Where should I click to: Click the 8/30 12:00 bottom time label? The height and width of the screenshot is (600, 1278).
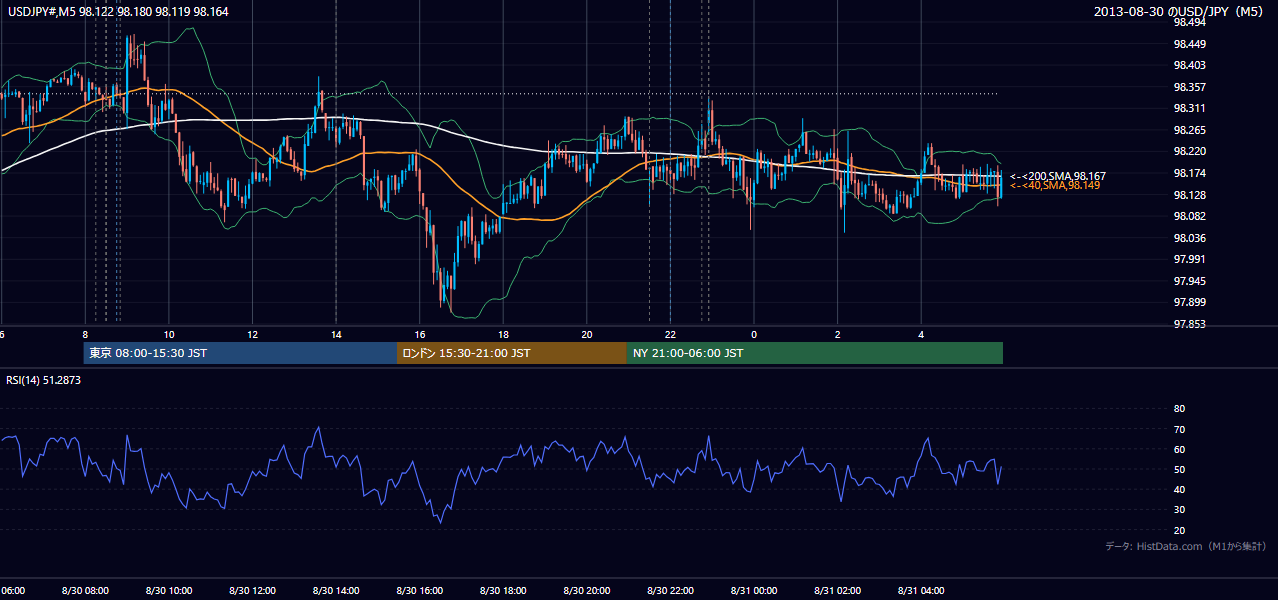(252, 591)
